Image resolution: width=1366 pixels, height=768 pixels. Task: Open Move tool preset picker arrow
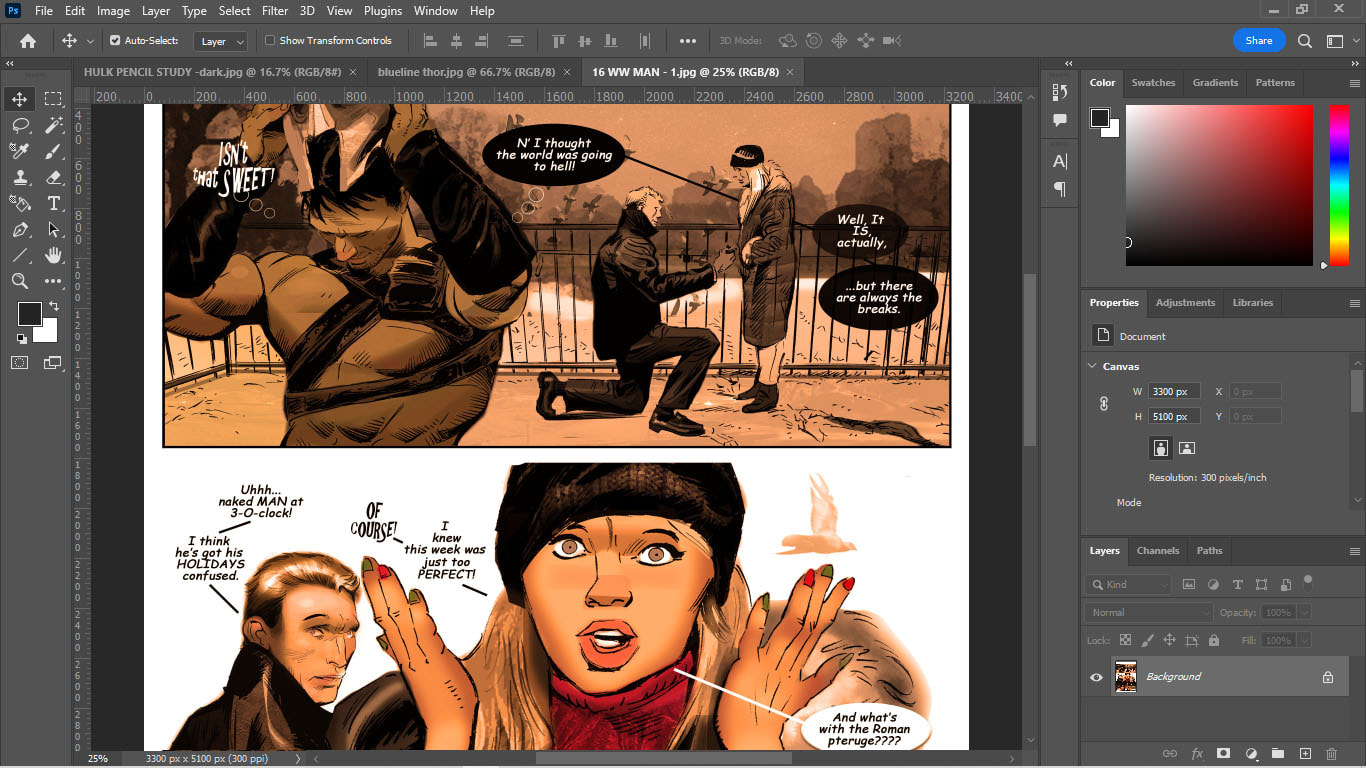pyautogui.click(x=91, y=41)
